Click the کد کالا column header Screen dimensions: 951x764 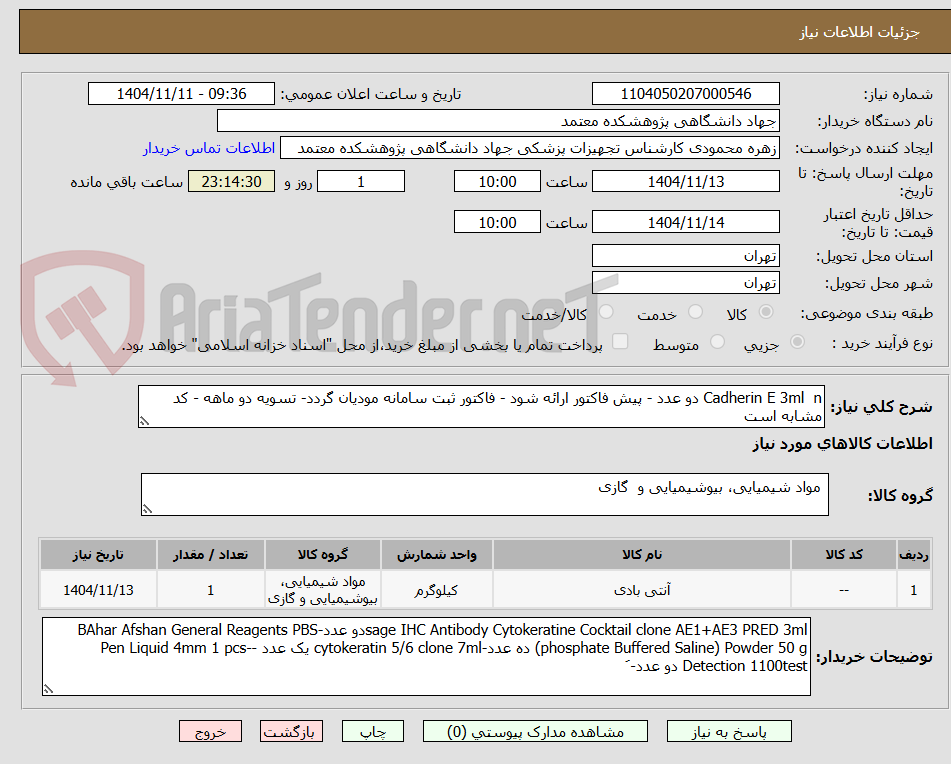[844, 555]
